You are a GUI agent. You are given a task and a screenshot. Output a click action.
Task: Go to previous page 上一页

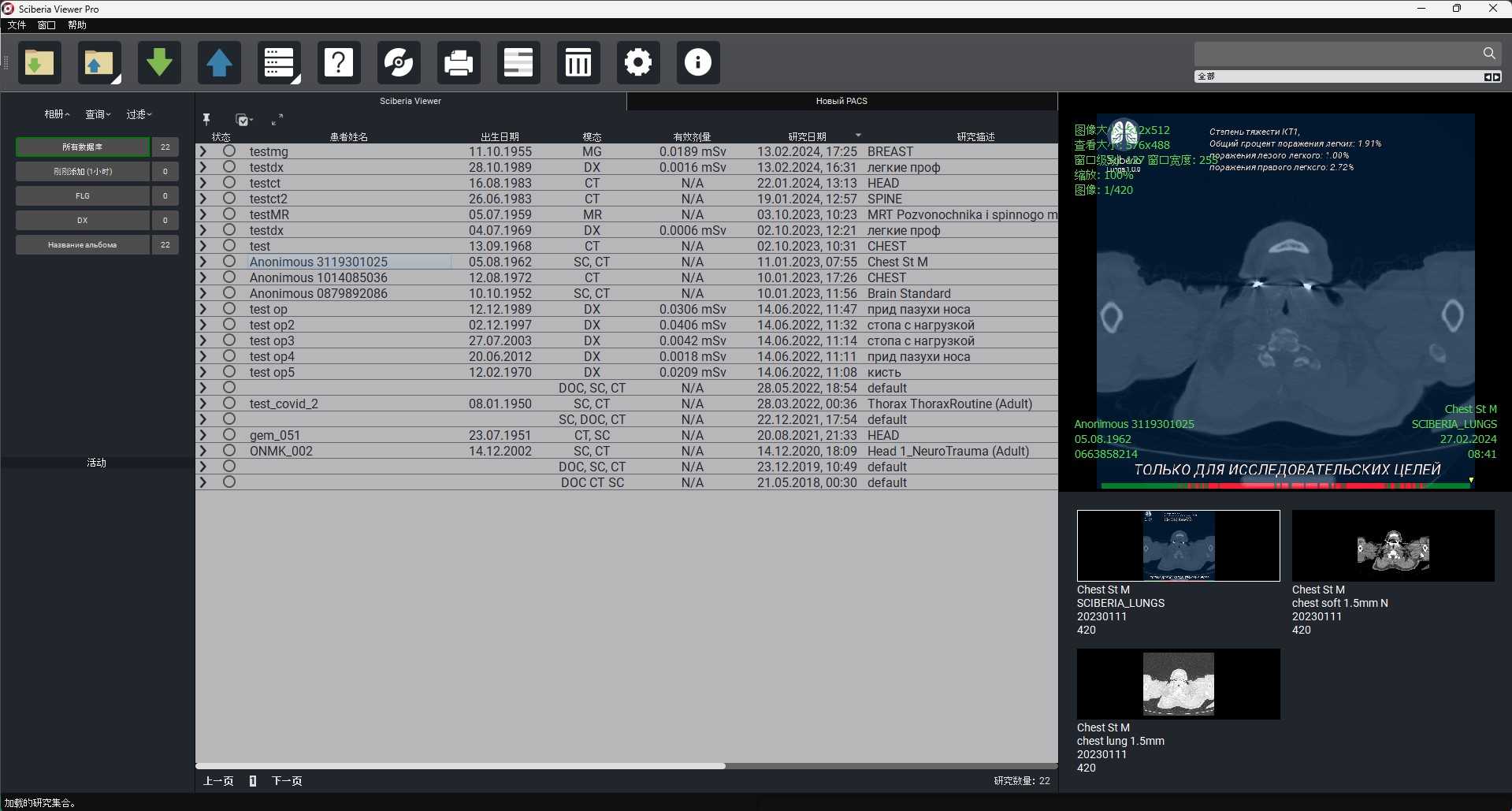[x=218, y=781]
